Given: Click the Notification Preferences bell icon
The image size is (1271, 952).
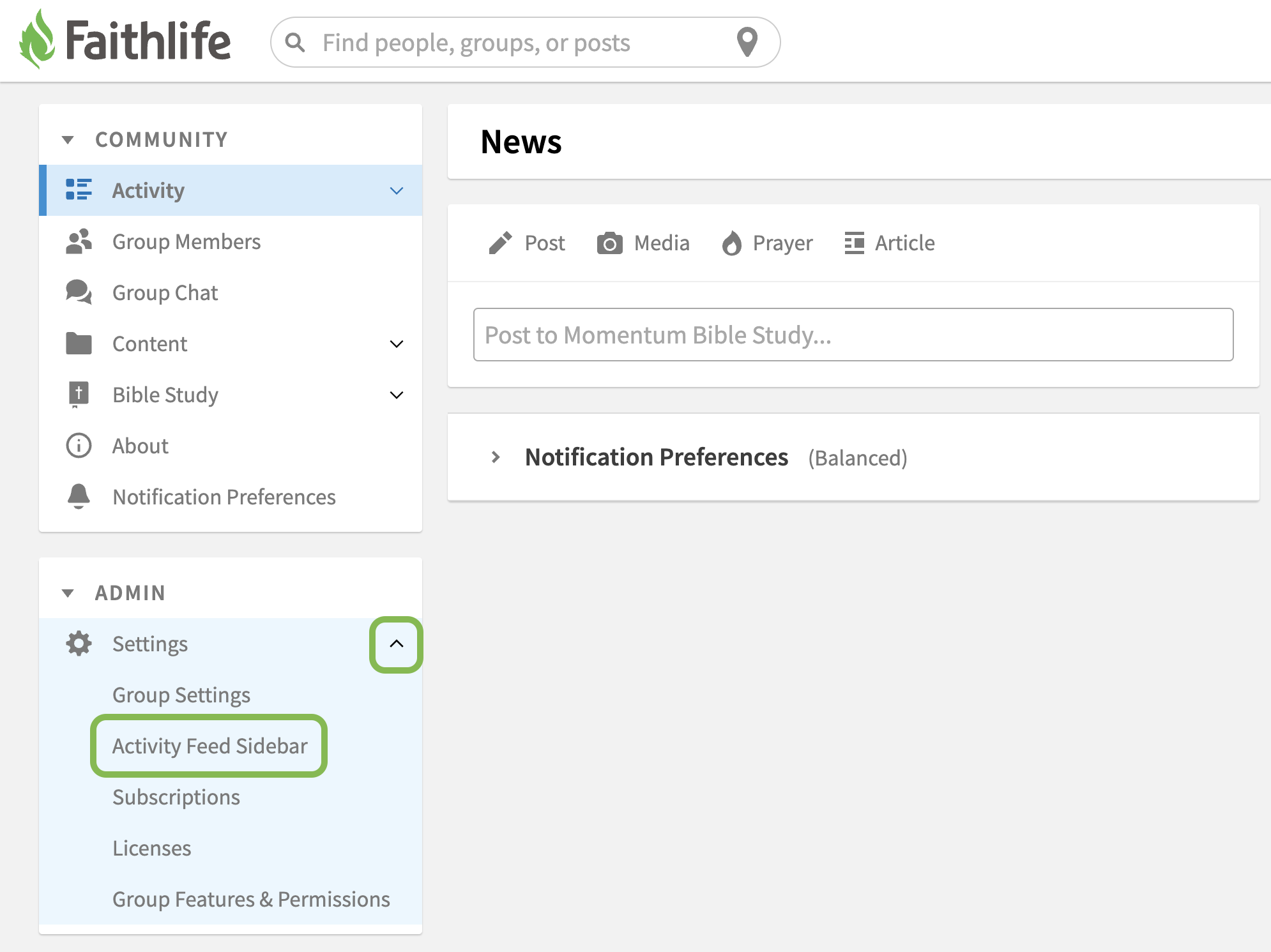Looking at the screenshot, I should (x=79, y=496).
